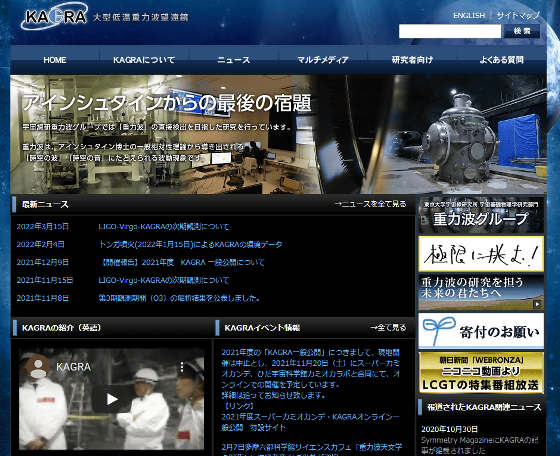This screenshot has width=560, height=456.
Task: Click the 2022年2月4日 news date
Action: (40, 244)
